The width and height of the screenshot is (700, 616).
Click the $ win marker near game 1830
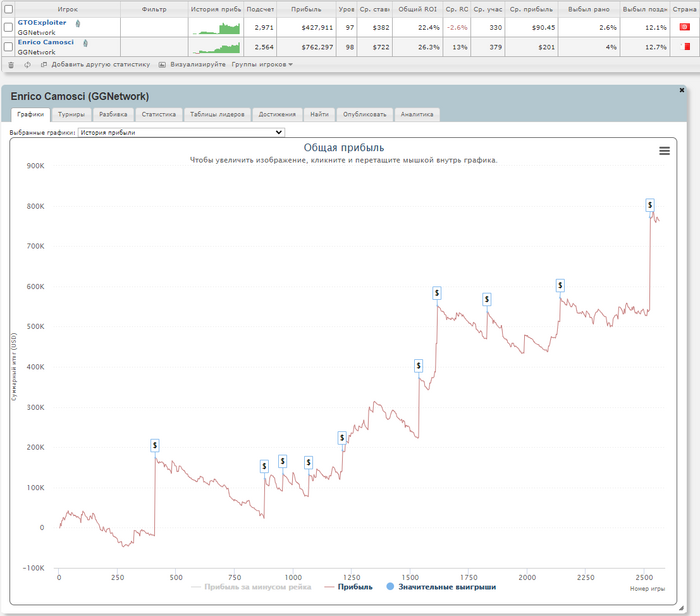click(x=487, y=299)
